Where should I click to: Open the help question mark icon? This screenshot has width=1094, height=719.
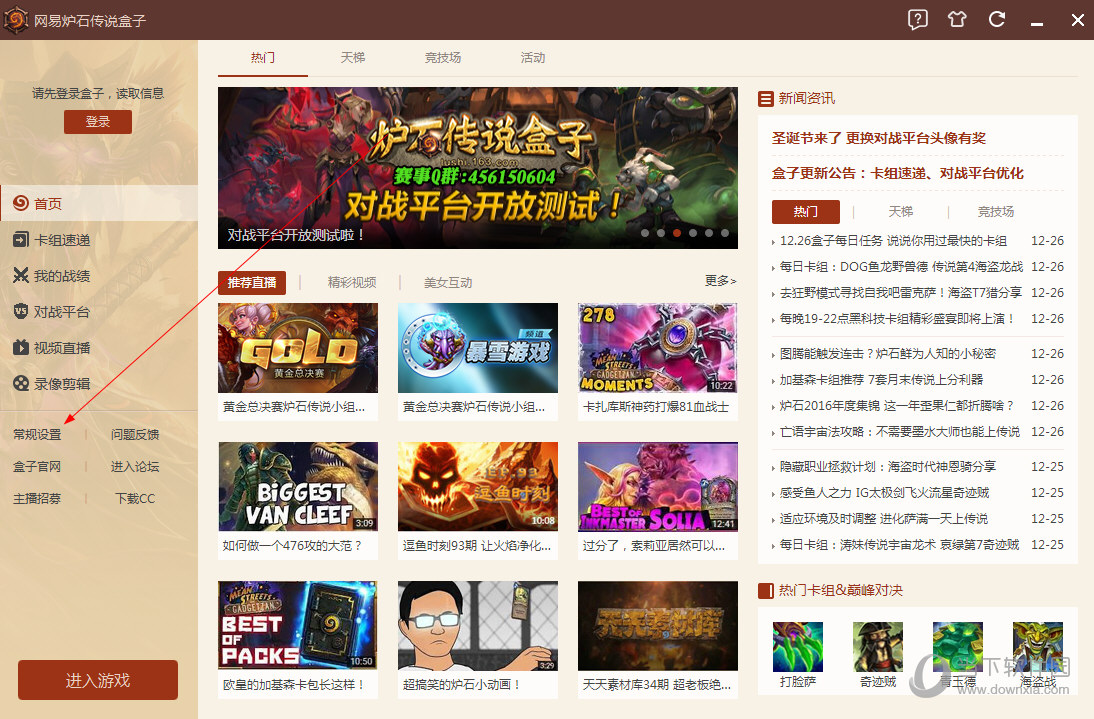917,19
